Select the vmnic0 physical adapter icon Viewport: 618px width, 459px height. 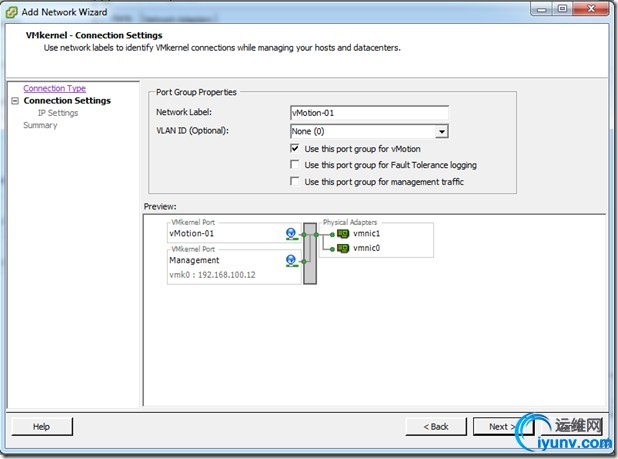(x=343, y=249)
